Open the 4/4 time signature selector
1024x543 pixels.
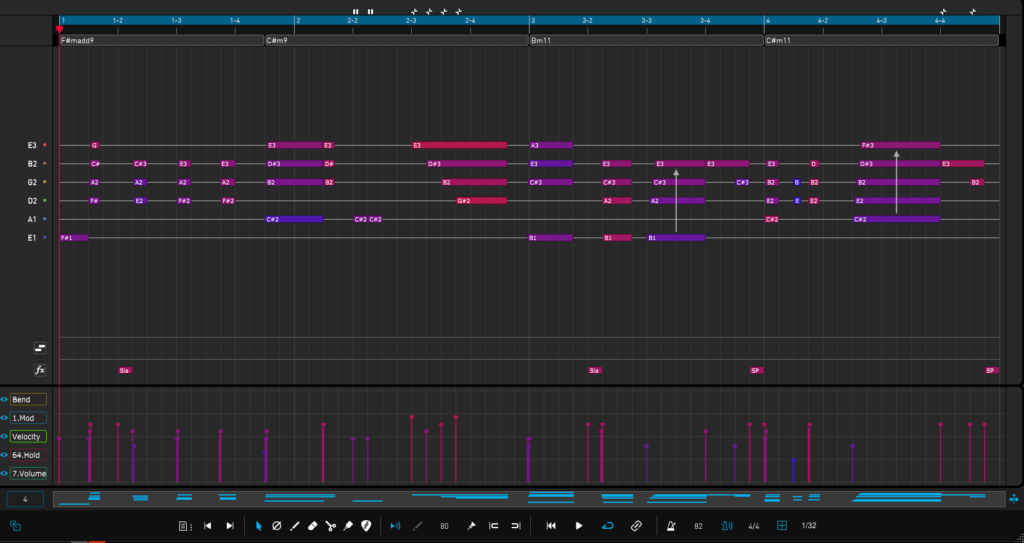(754, 526)
